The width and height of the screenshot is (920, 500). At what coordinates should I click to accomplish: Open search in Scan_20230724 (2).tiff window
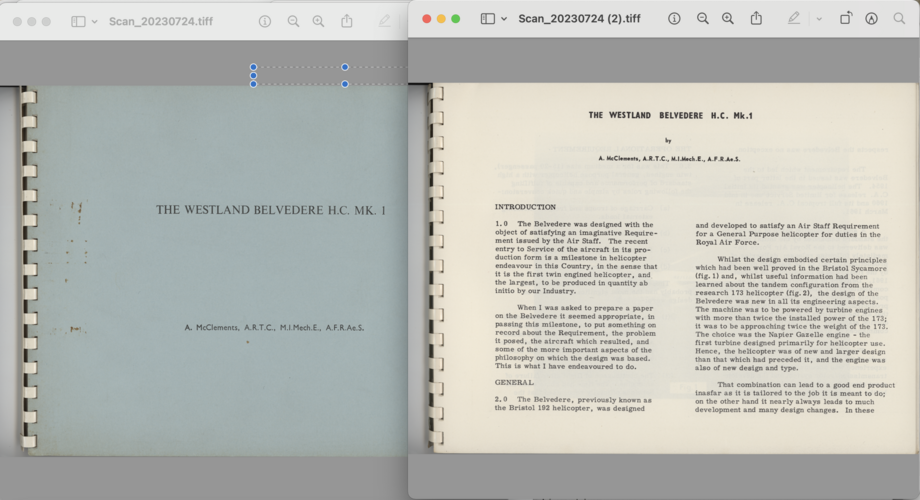tap(899, 19)
